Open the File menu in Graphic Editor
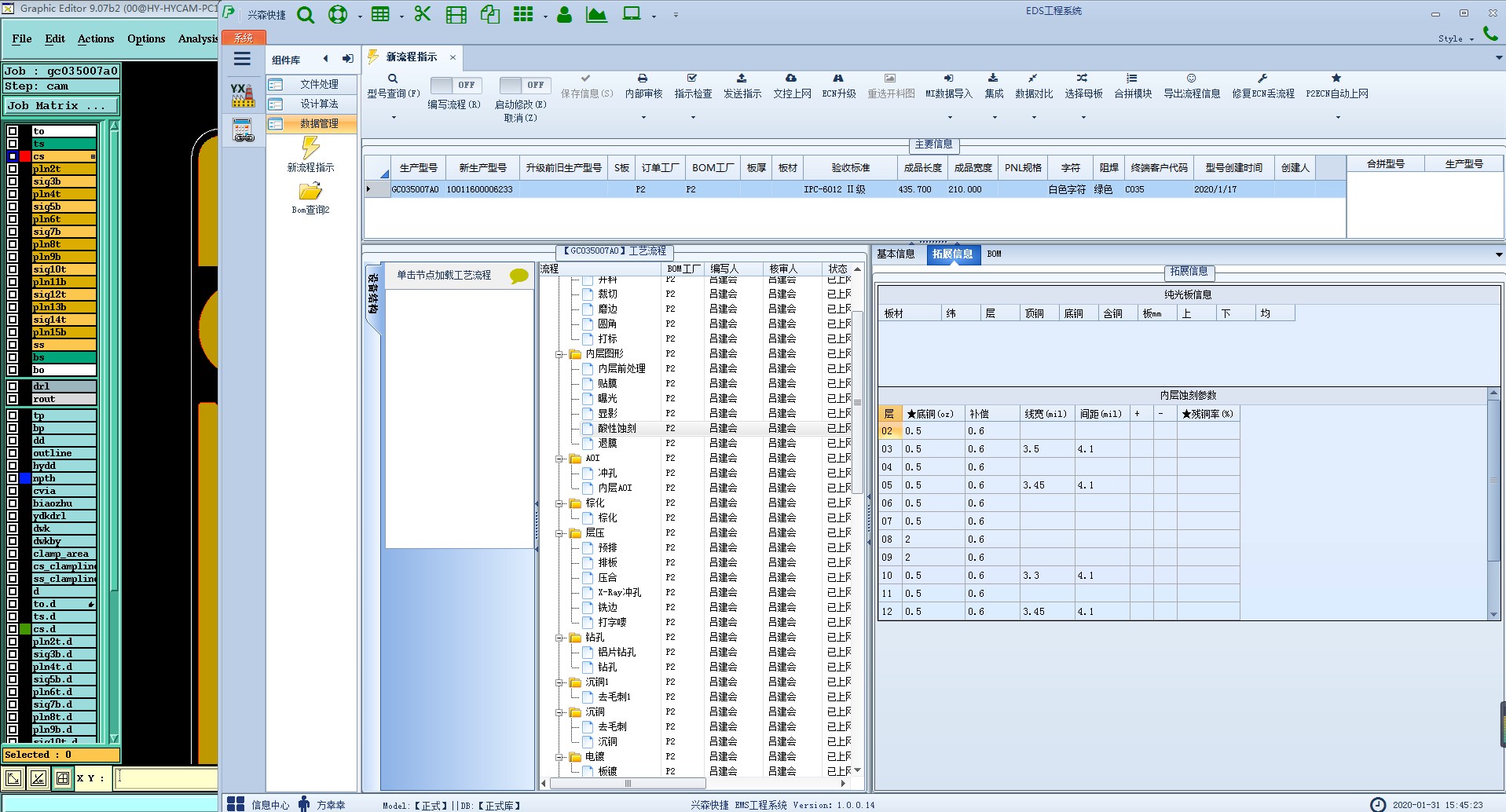This screenshot has height=812, width=1506. tap(22, 38)
